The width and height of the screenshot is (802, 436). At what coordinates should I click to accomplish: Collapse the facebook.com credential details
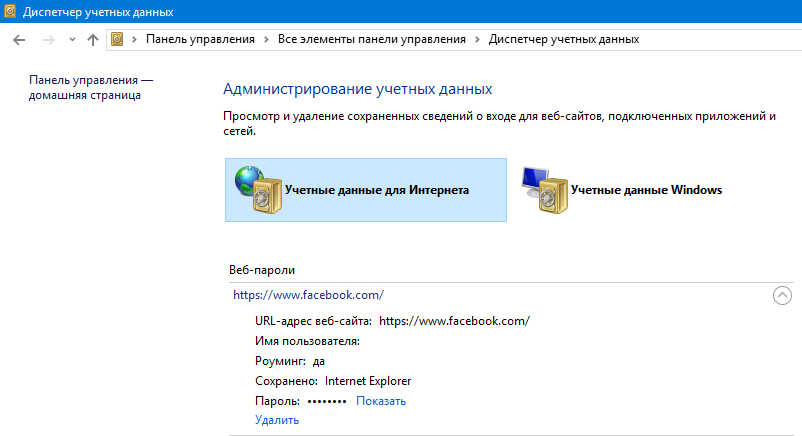(x=782, y=295)
